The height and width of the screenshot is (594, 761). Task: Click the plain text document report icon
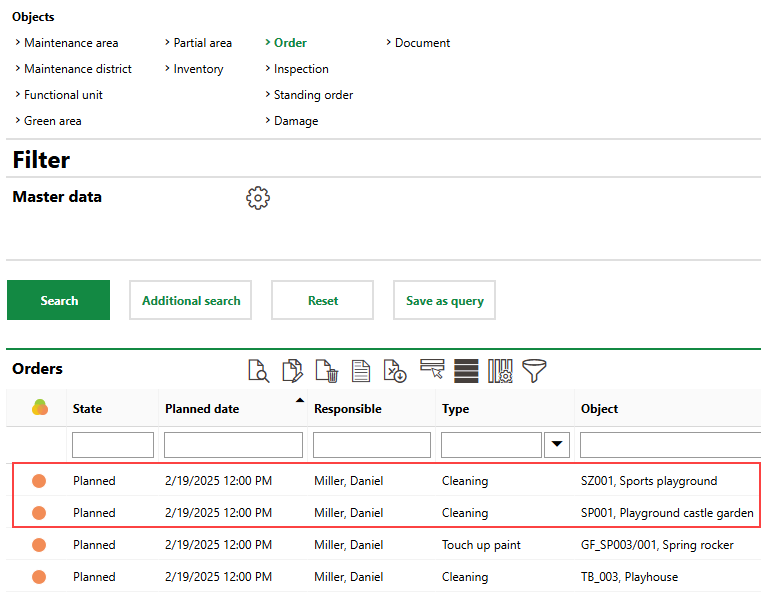point(360,371)
